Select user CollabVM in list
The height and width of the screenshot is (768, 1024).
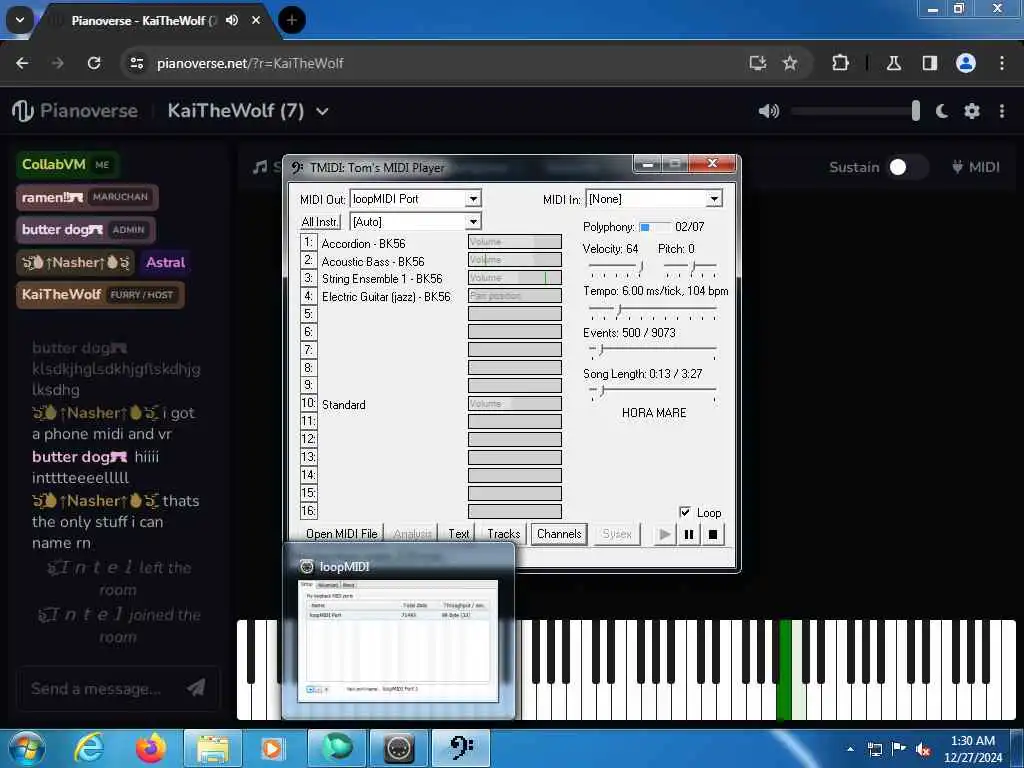pos(67,165)
